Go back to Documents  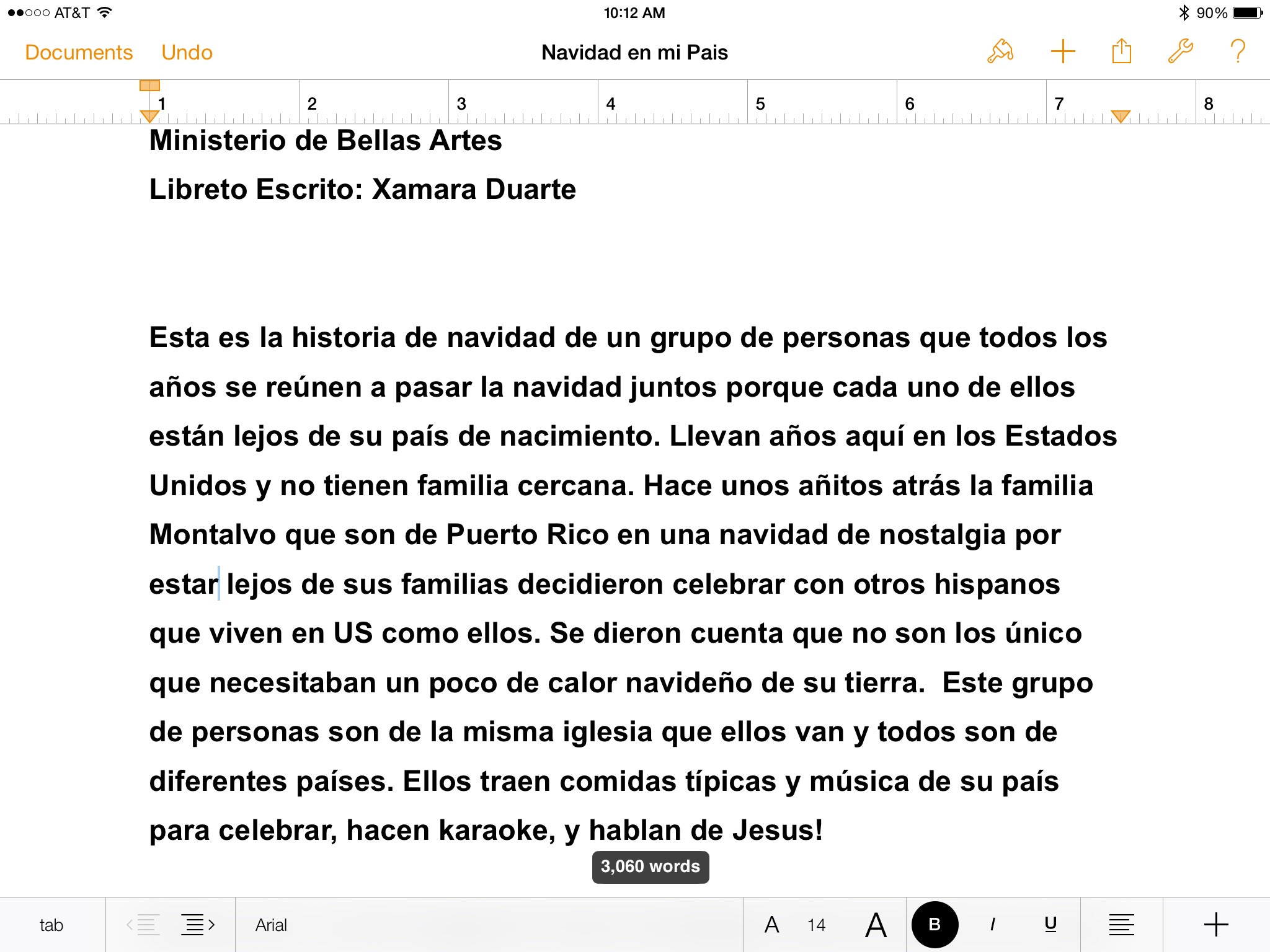79,53
